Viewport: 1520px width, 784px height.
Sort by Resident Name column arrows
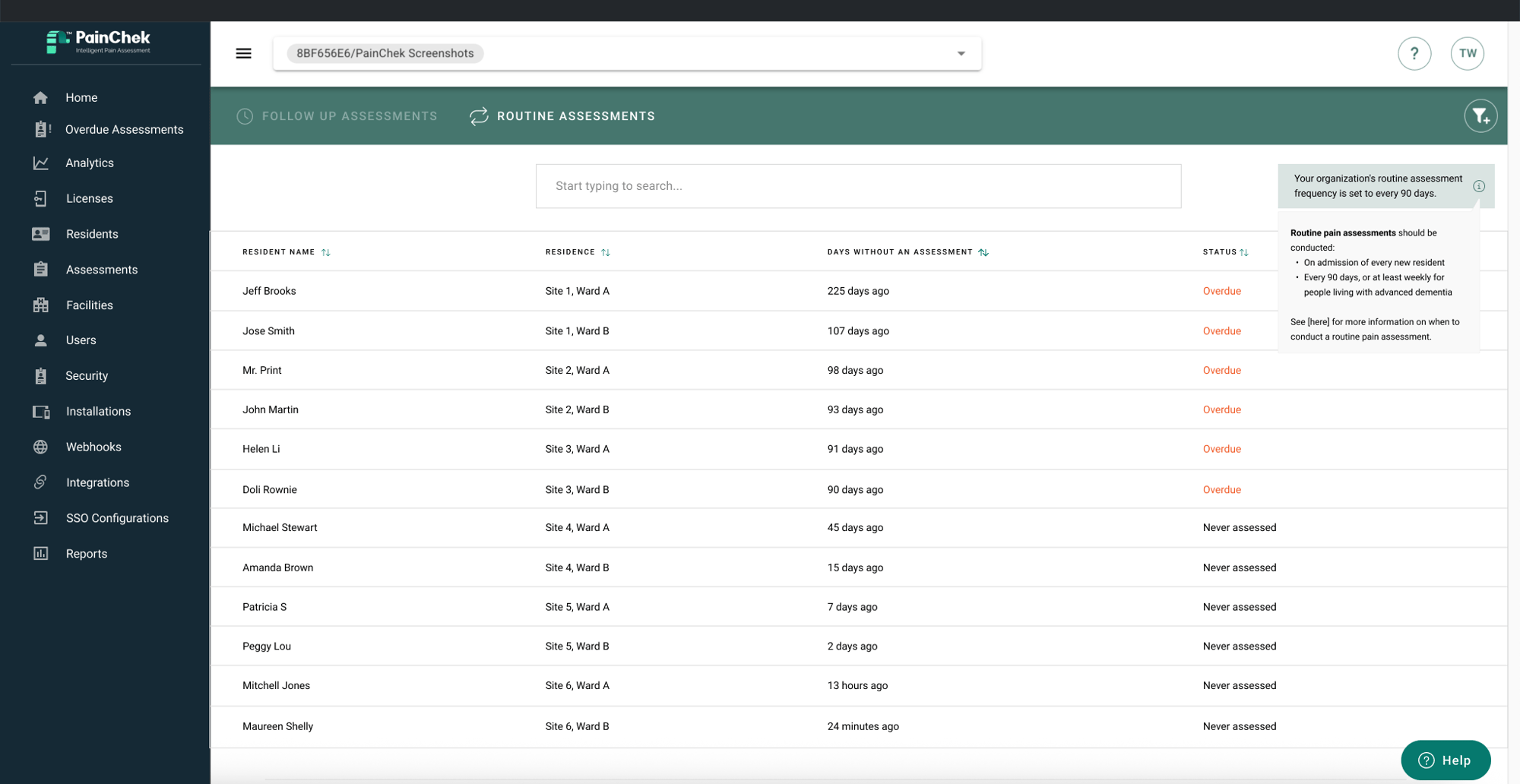click(x=326, y=252)
